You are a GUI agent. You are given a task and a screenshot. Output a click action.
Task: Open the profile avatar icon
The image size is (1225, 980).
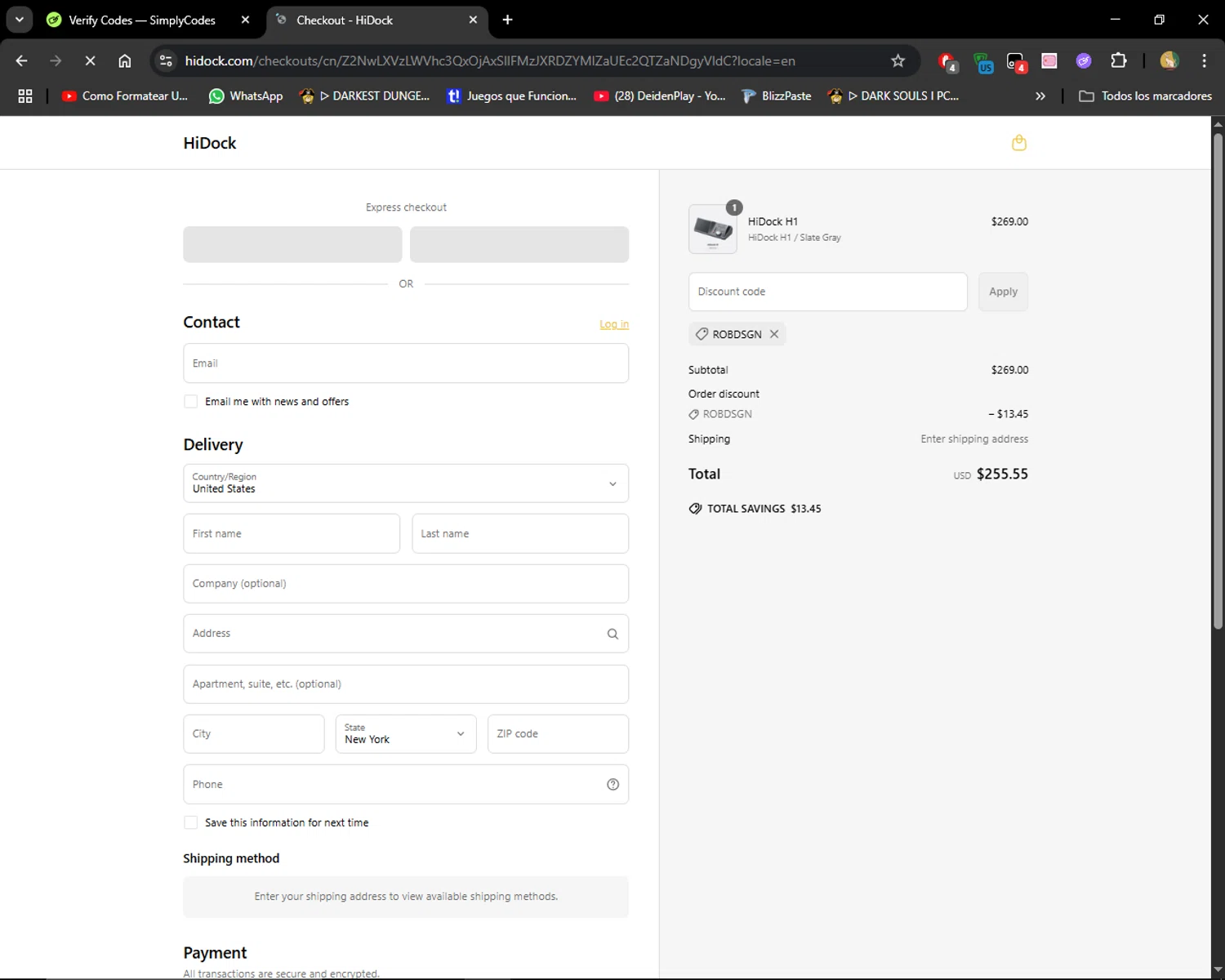pos(1169,60)
